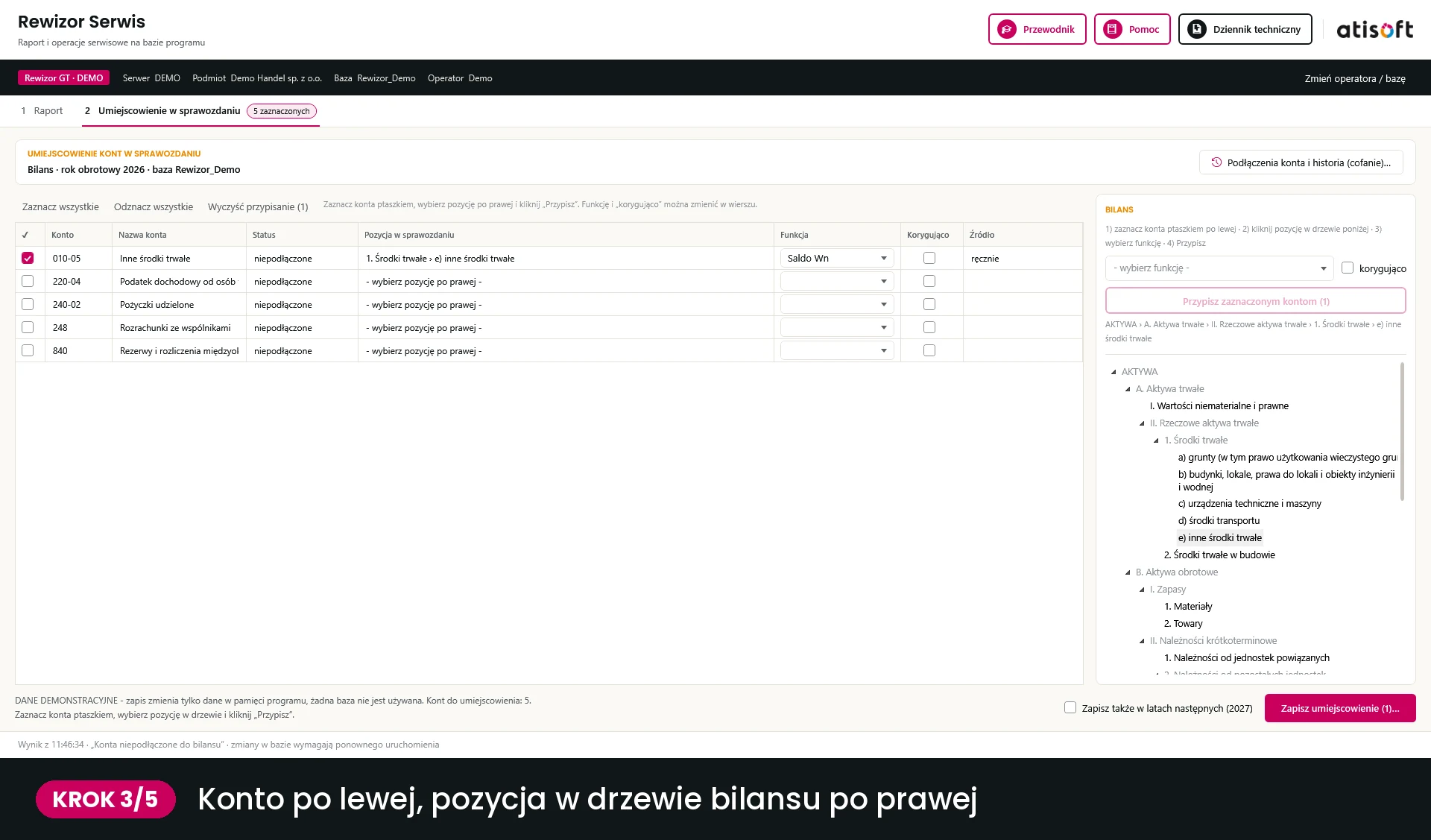Tick the checkbox for account 248
This screenshot has width=1431, height=840.
28,327
